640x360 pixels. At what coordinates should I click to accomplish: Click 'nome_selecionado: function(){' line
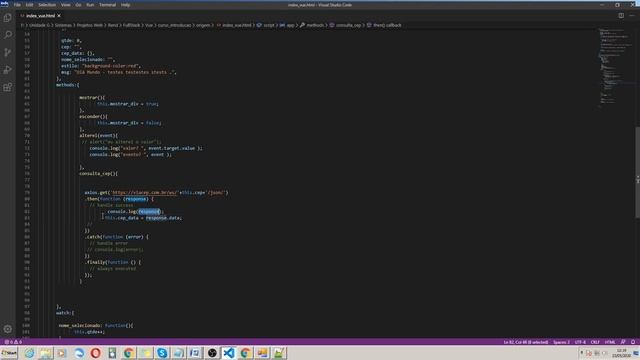tap(96, 325)
